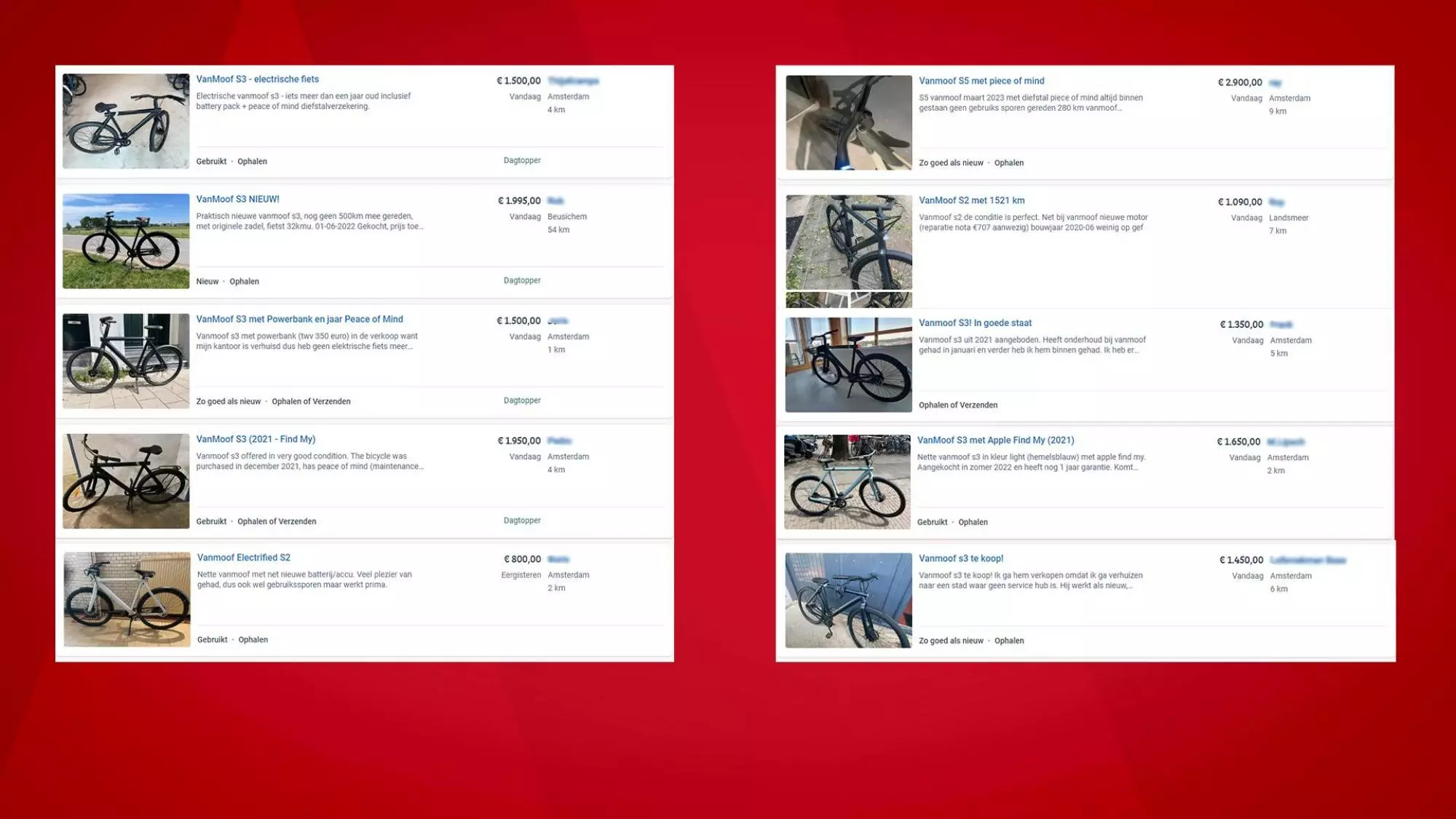
Task: Click the '1 km' distance
Action: click(x=556, y=350)
